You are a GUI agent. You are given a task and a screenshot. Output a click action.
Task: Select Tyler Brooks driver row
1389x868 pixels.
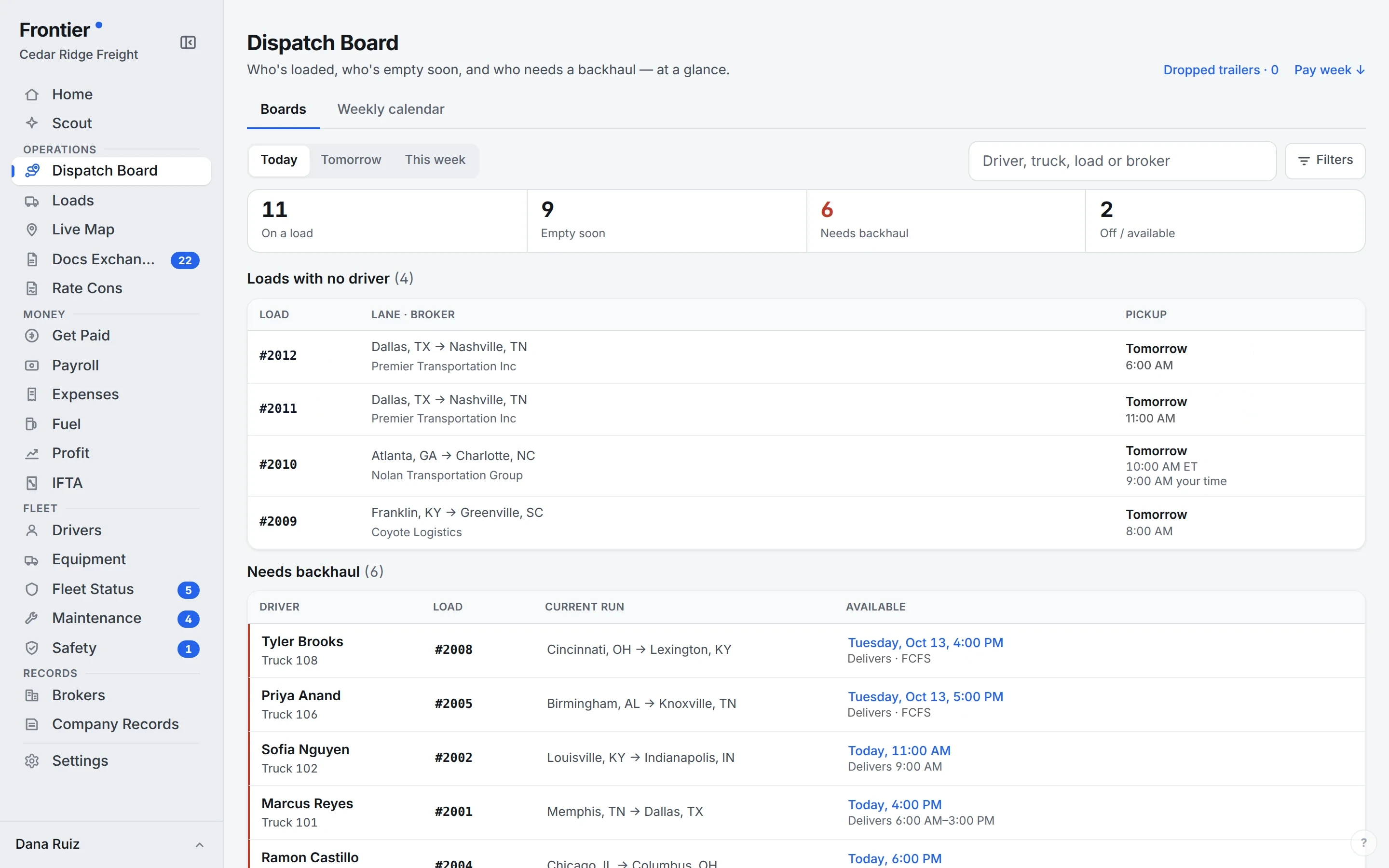tap(806, 651)
